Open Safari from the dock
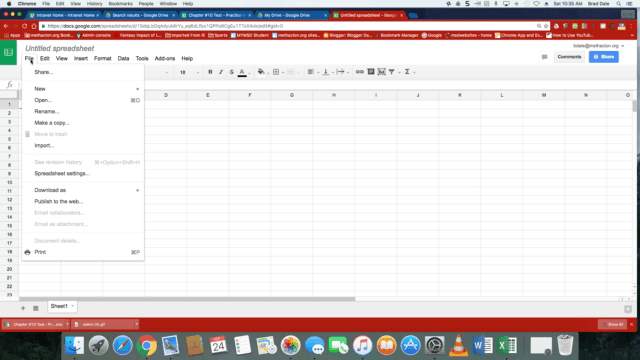 122,345
